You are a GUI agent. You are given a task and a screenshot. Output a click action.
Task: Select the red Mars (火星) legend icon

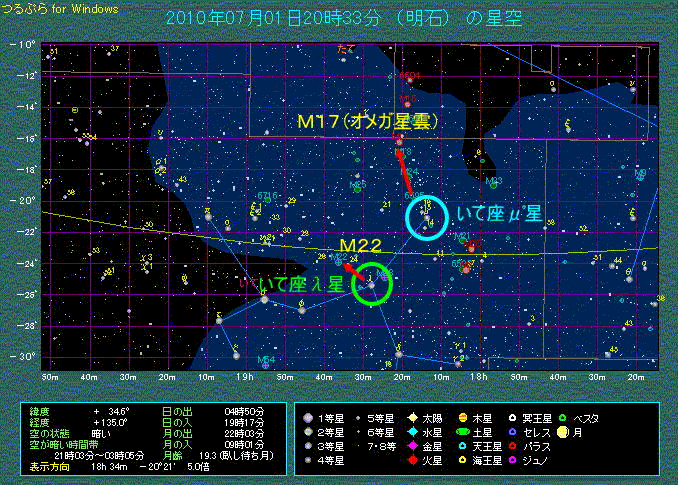pos(412,461)
